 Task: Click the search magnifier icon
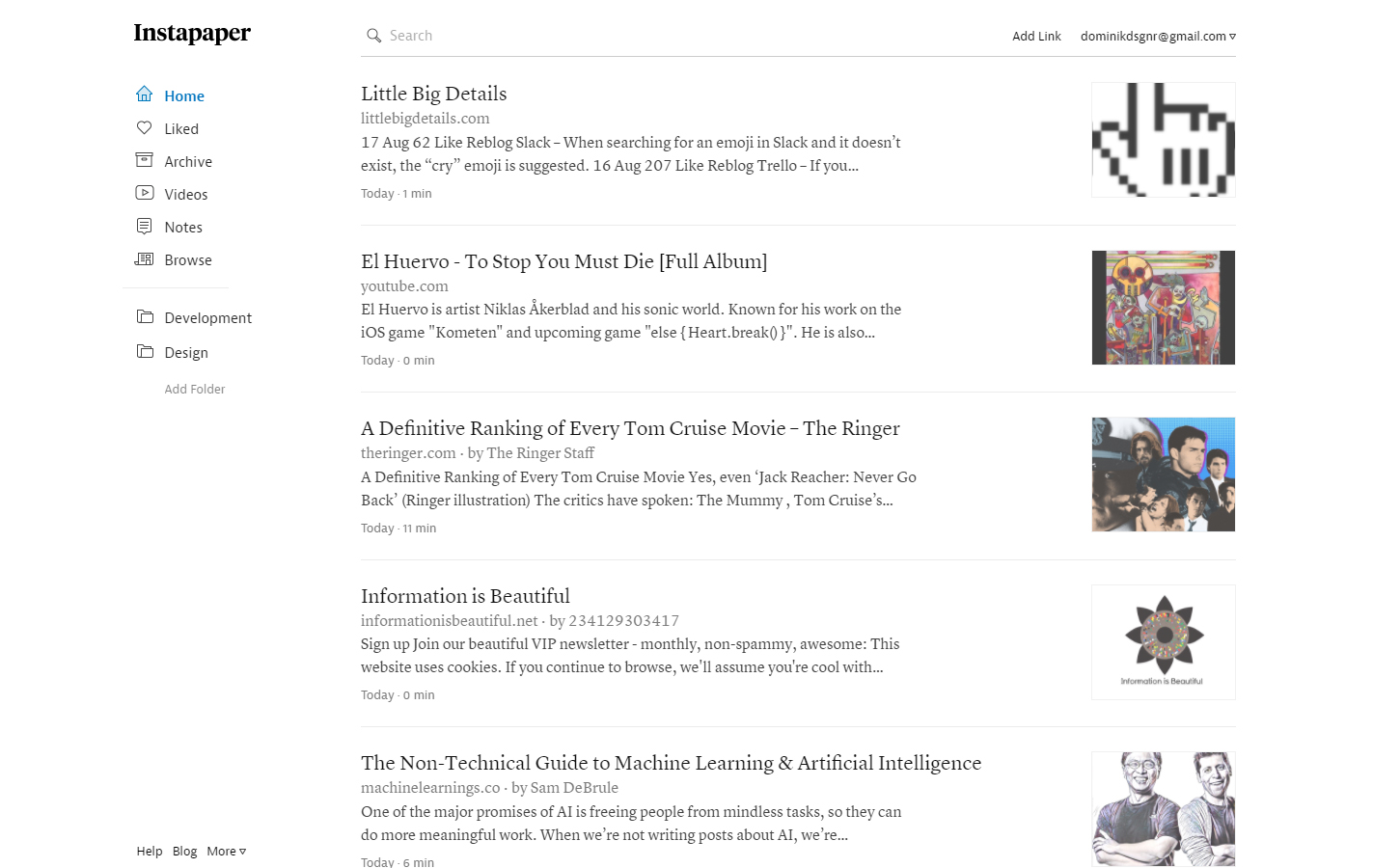point(373,36)
